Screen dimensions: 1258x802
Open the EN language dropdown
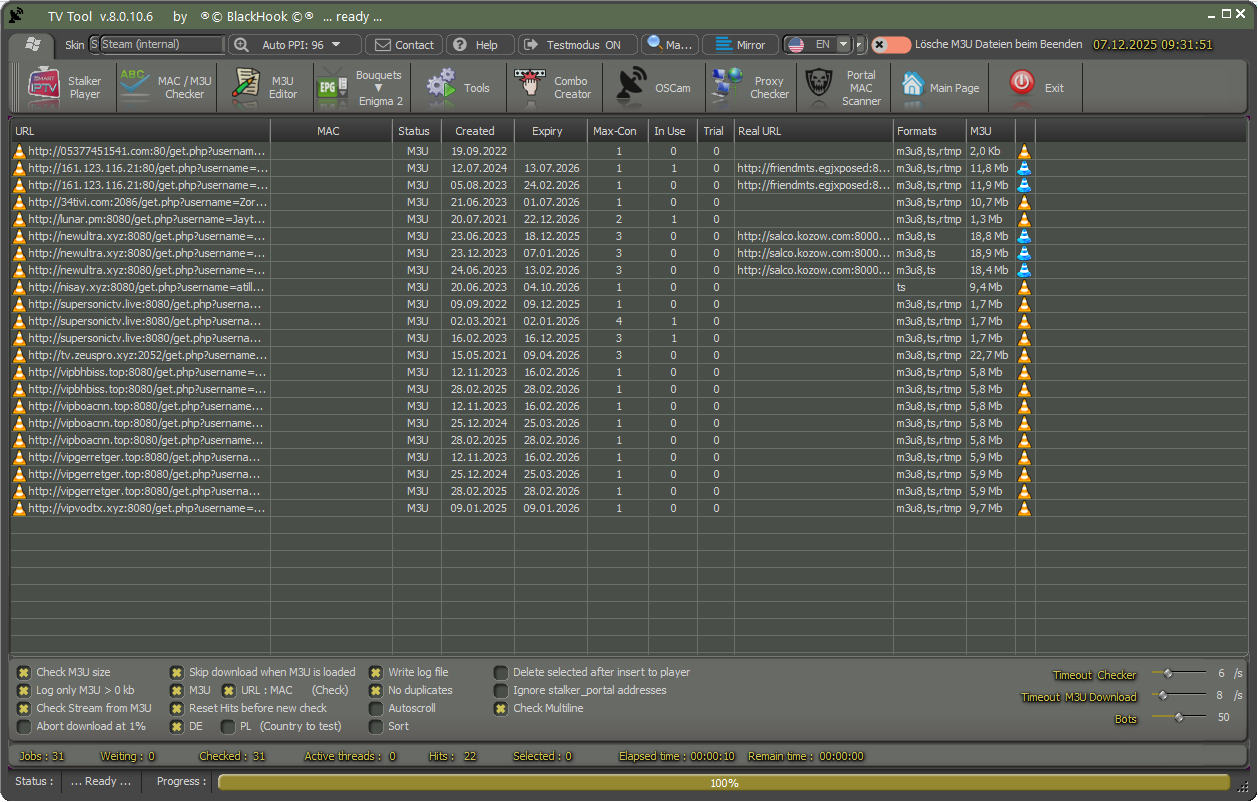pyautogui.click(x=843, y=45)
